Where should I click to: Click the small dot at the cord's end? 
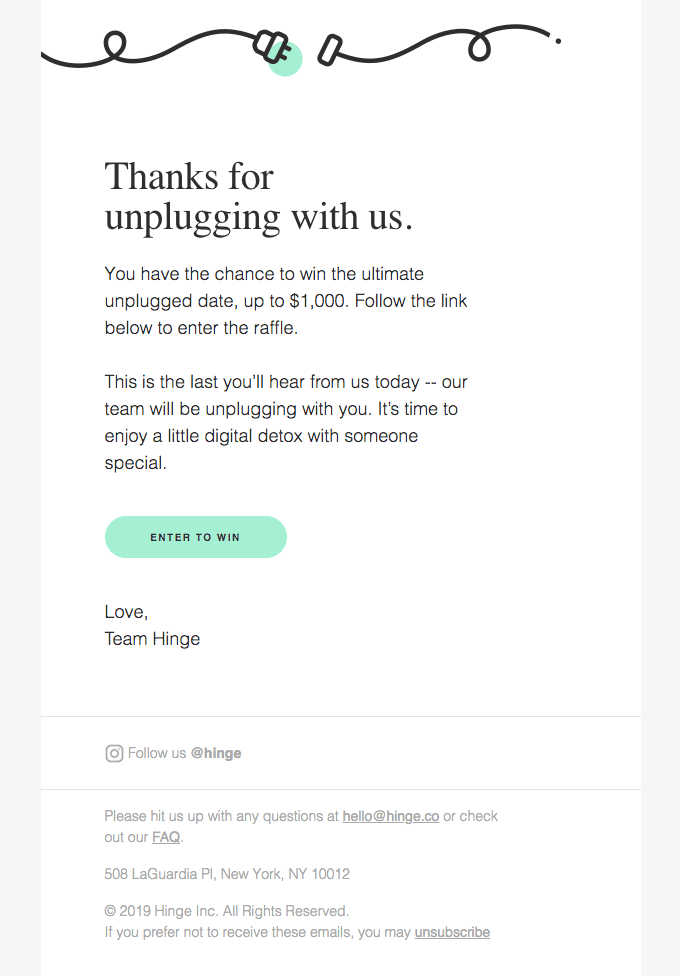558,41
